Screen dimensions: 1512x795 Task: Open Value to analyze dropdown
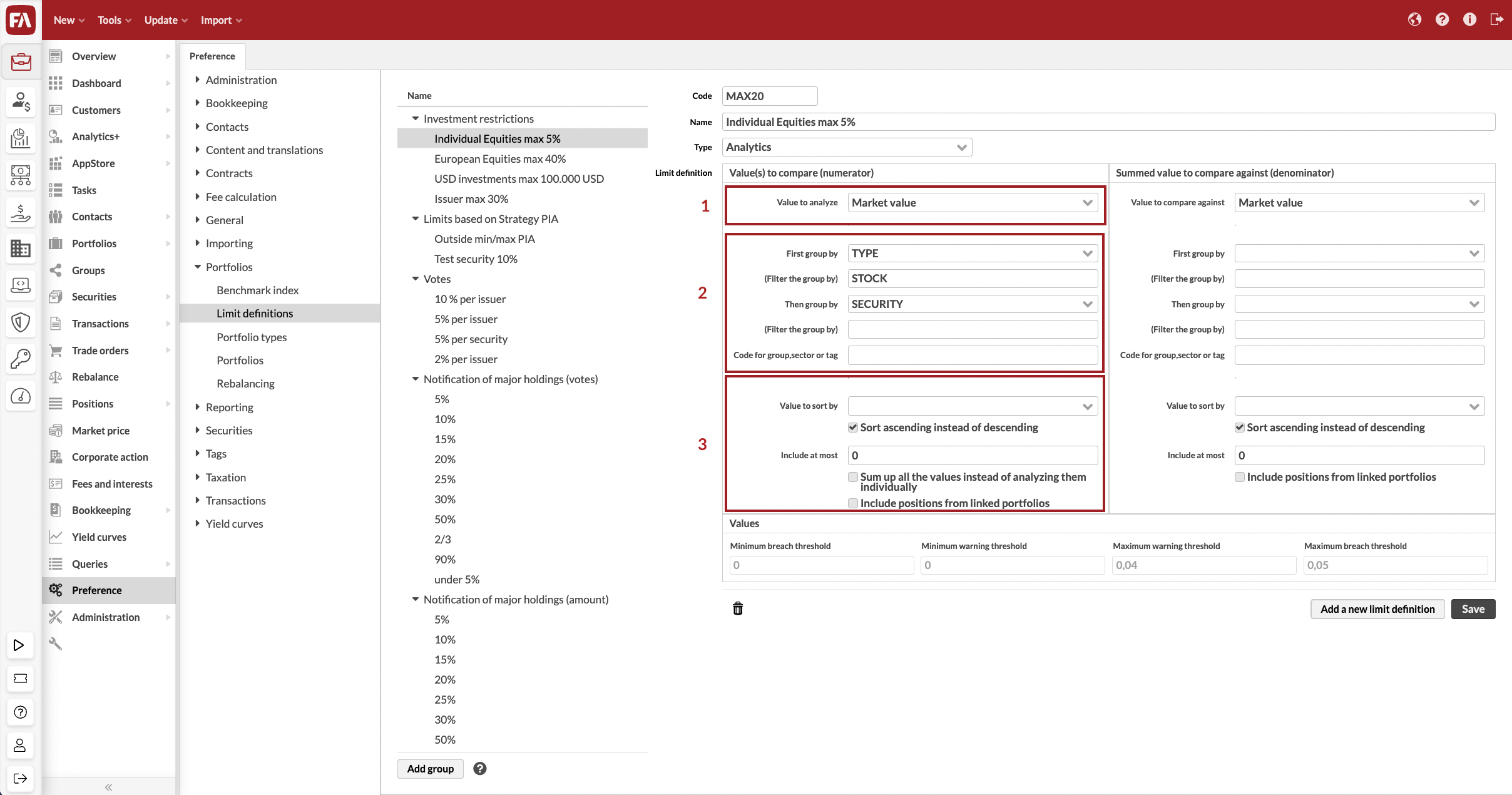(x=973, y=203)
